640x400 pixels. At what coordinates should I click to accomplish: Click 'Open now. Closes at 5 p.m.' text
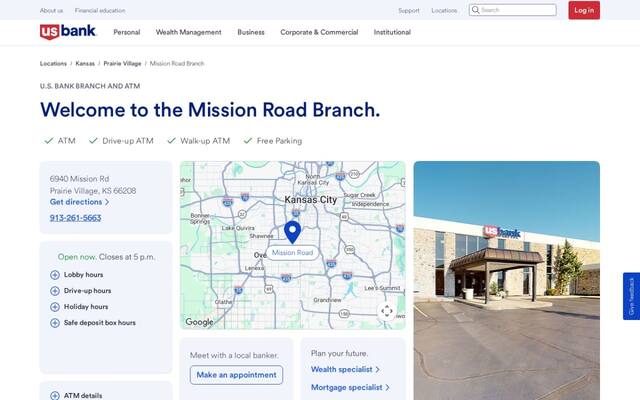(106, 257)
